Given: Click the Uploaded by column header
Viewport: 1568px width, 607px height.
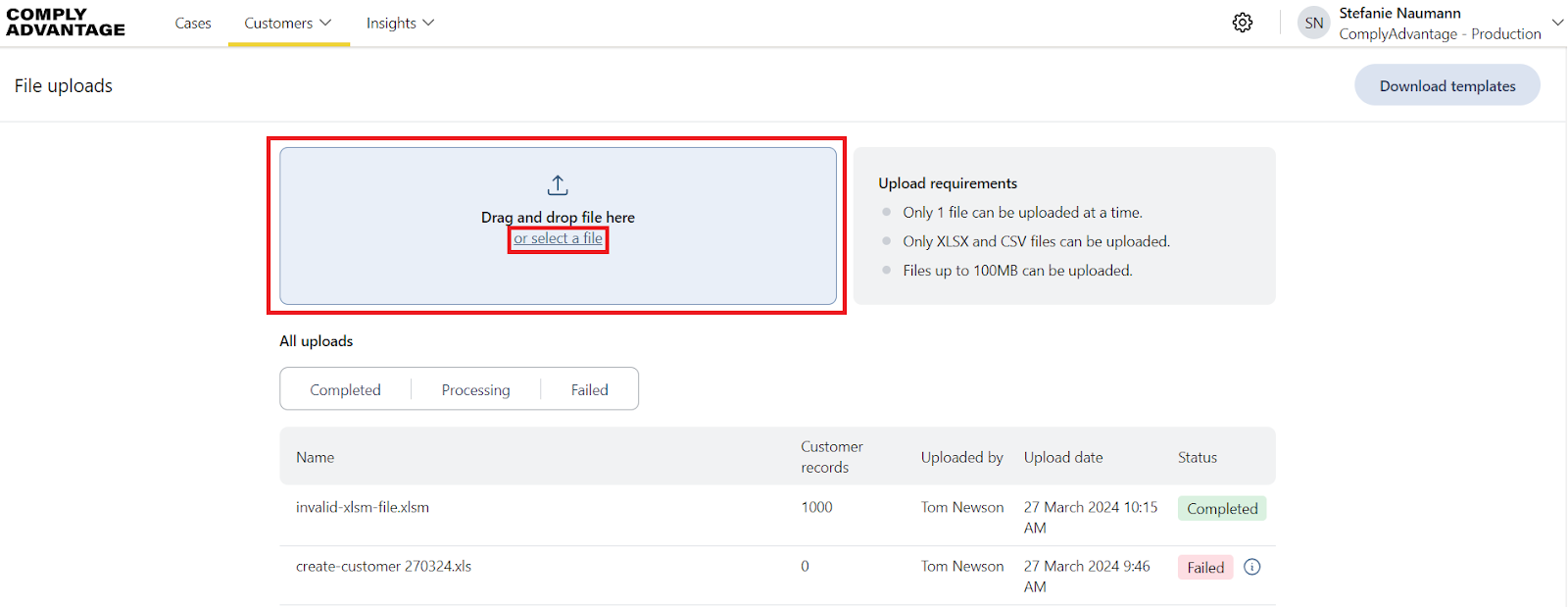Looking at the screenshot, I should [962, 457].
